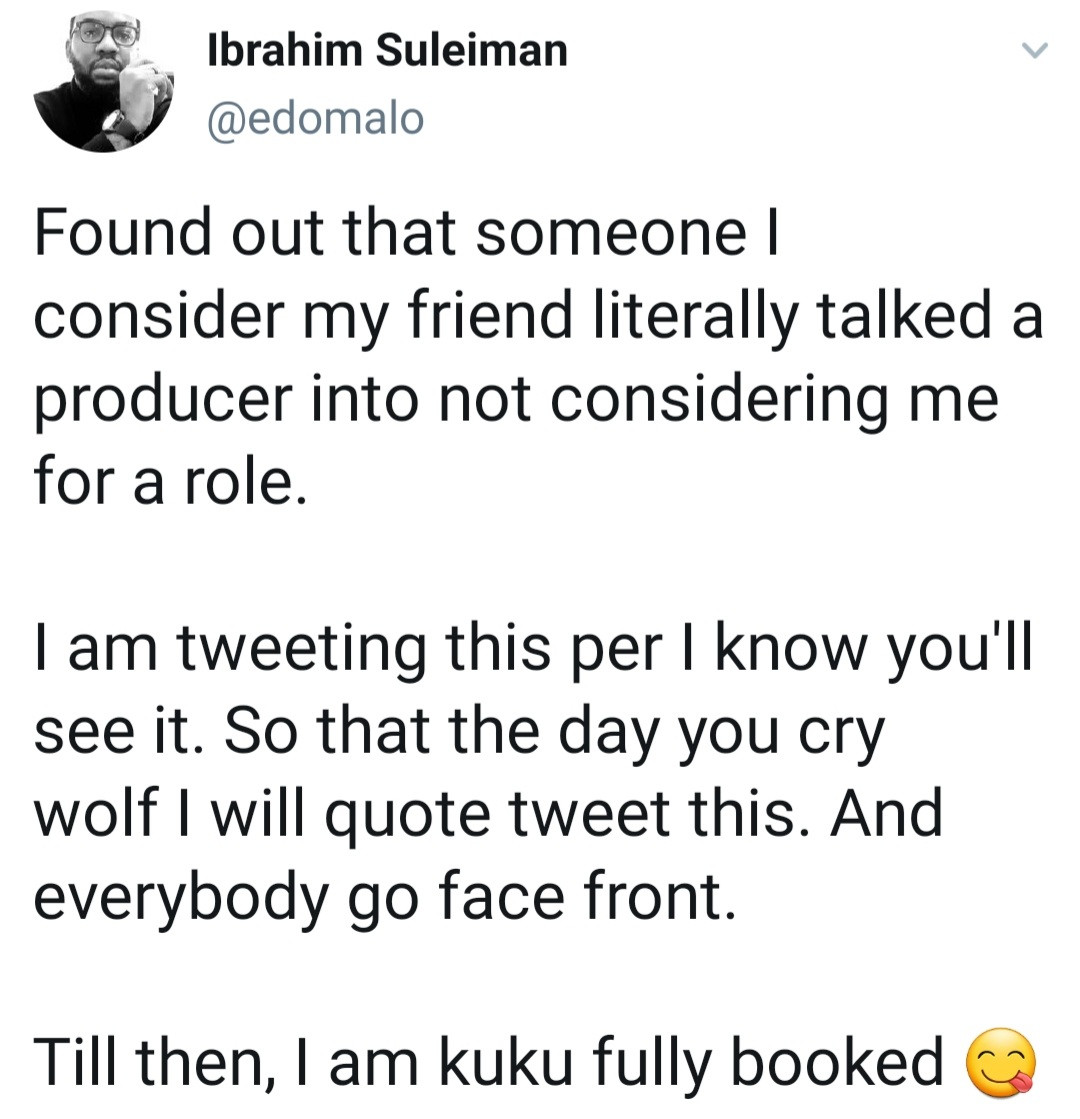Viewport: 1080px width, 1119px height.
Task: Click the tongue-out smiley emoji
Action: [x=1003, y=1062]
